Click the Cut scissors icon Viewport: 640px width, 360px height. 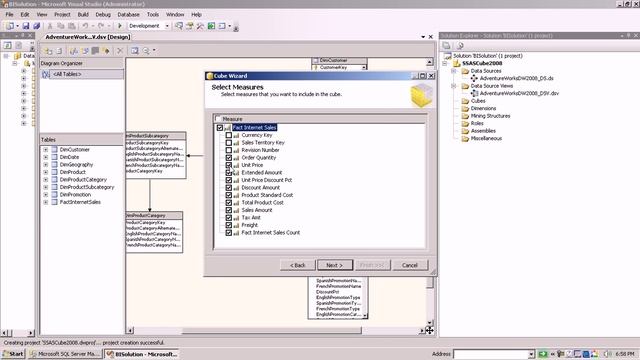coord(50,26)
